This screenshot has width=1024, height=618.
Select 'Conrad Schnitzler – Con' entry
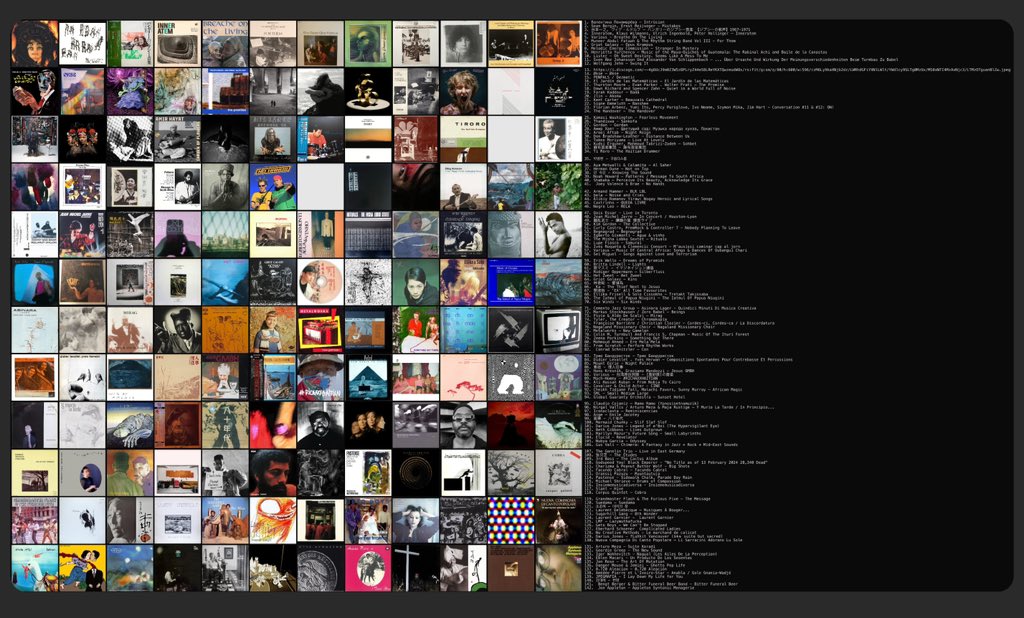tap(618, 350)
